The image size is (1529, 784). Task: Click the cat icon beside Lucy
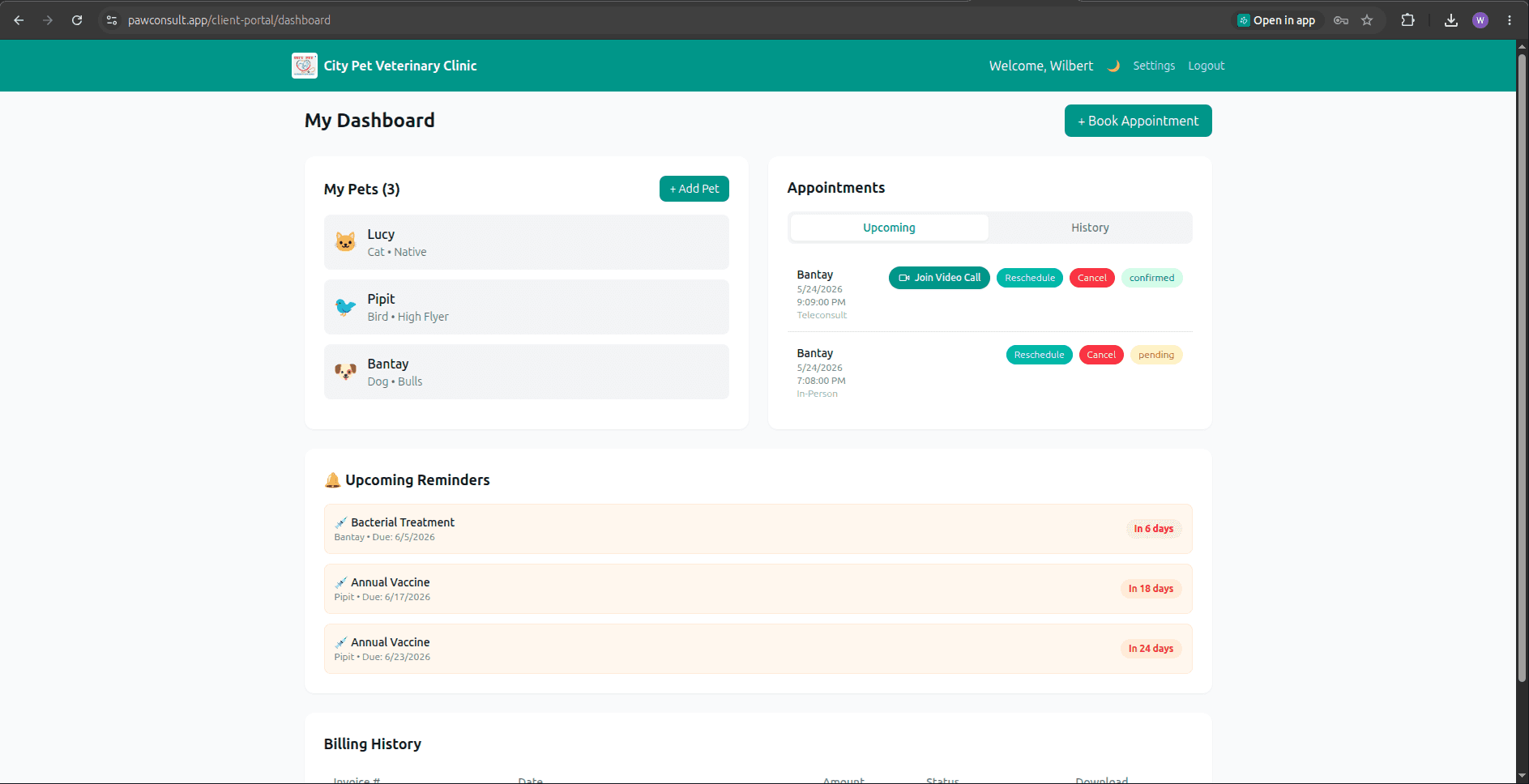pos(346,242)
